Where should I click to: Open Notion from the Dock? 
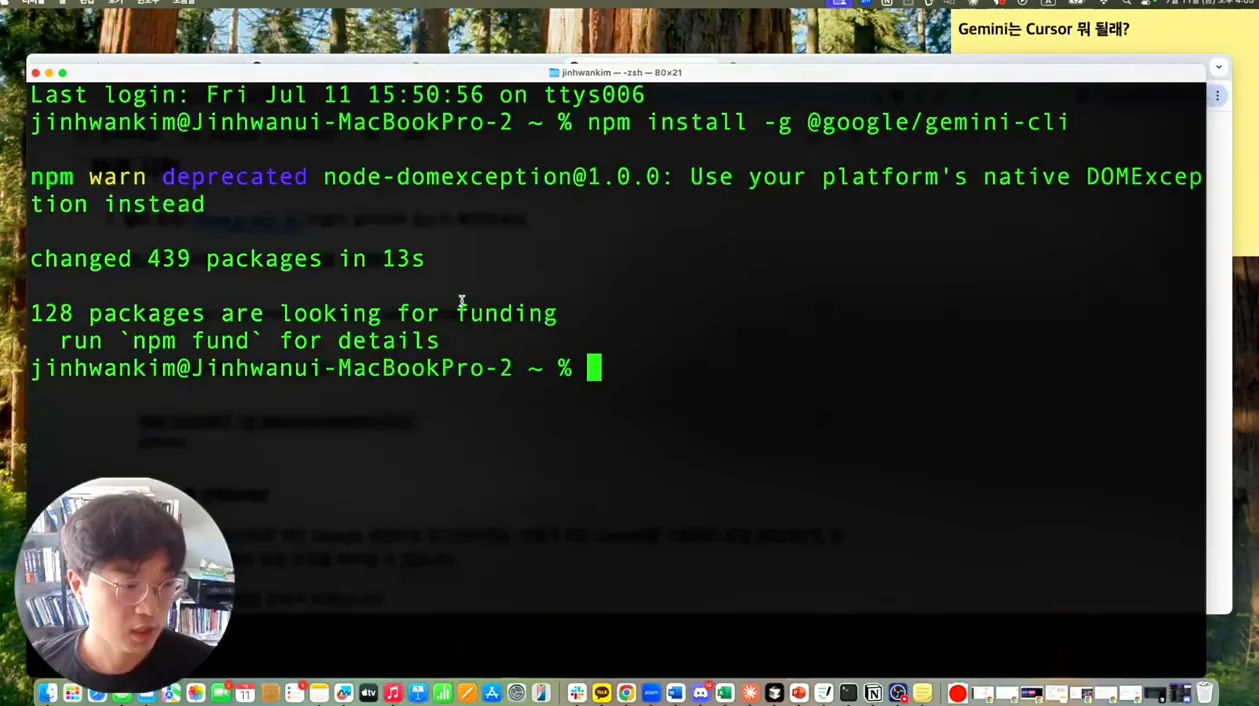[873, 693]
